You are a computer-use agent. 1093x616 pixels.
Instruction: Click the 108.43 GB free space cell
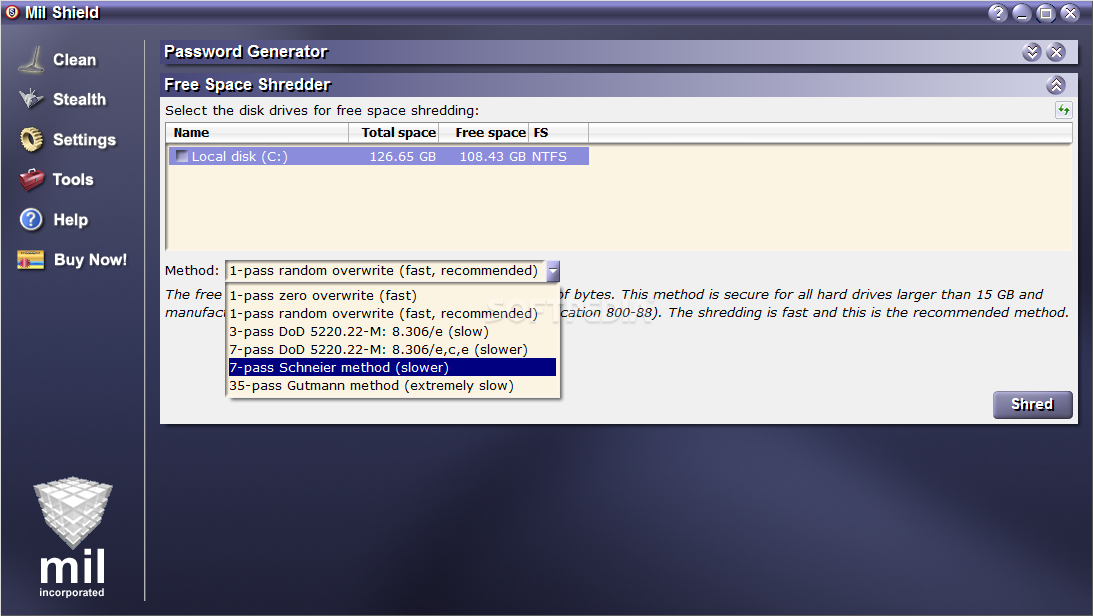[492, 157]
